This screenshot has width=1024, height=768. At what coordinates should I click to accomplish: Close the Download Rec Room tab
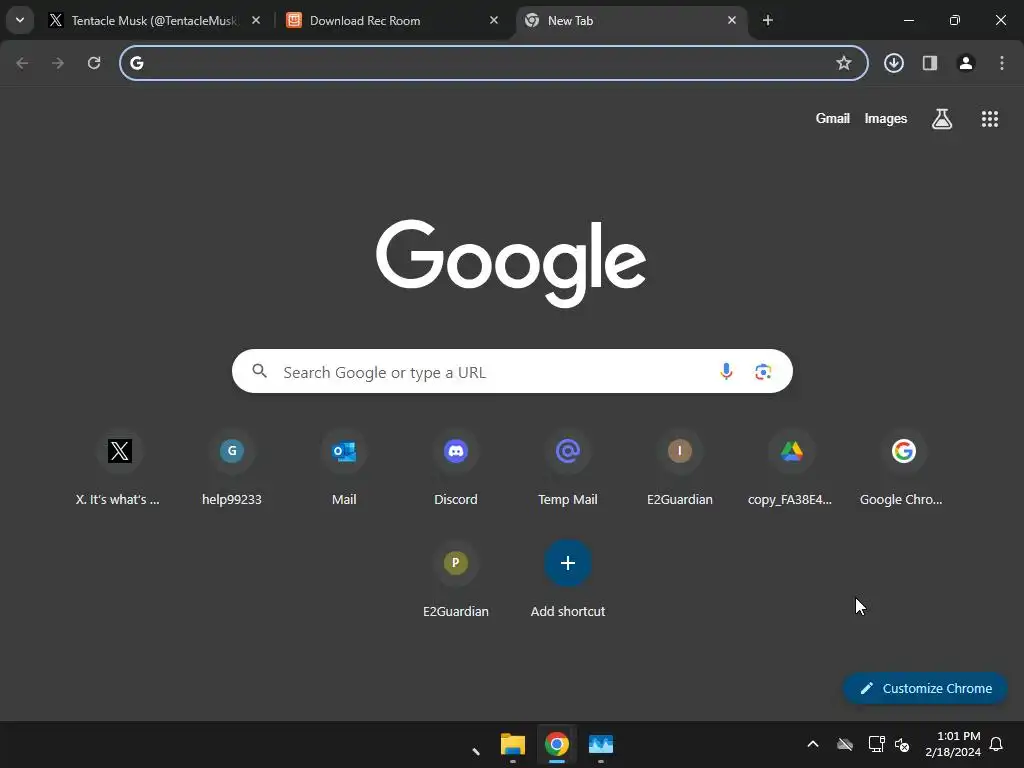point(494,20)
